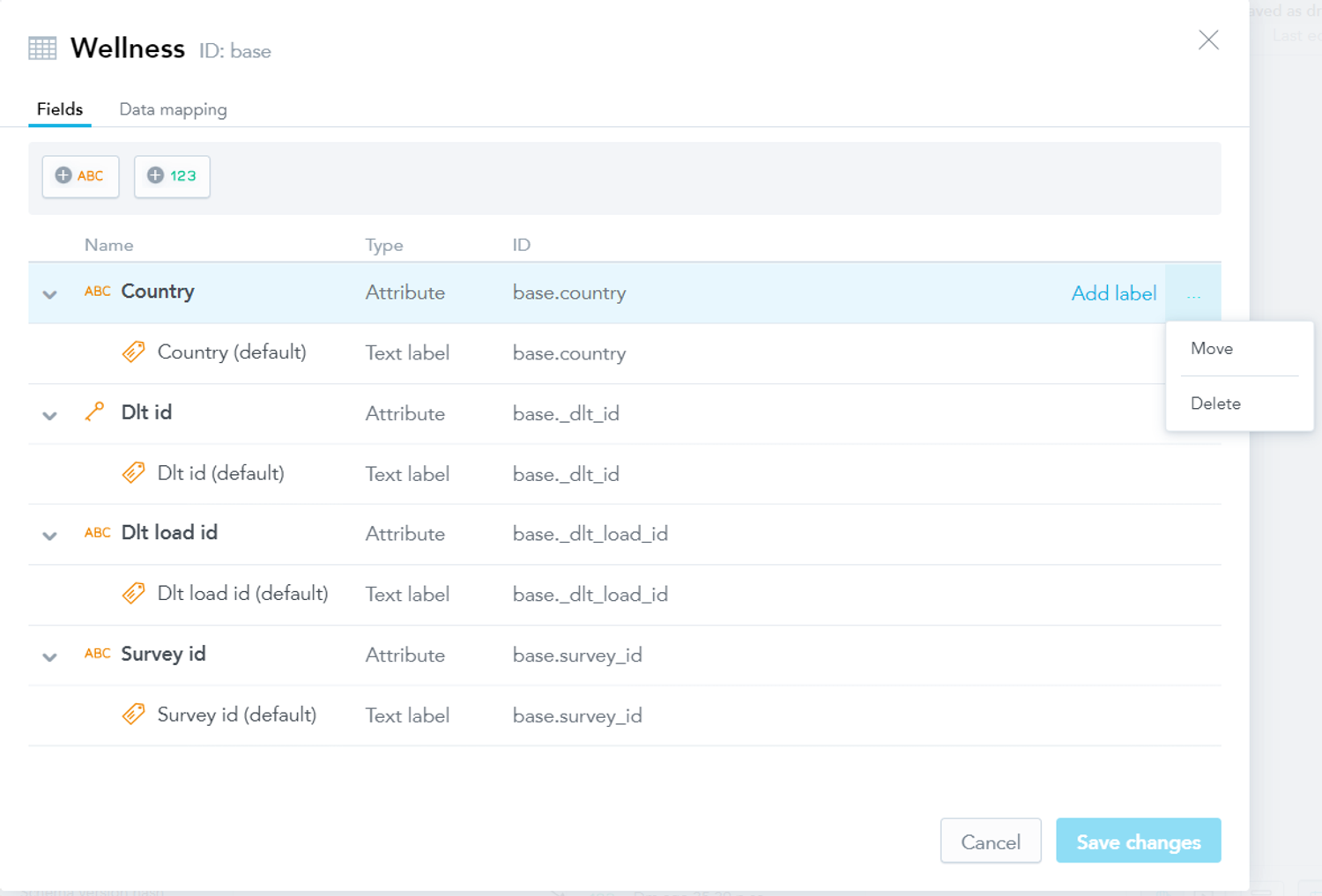Image resolution: width=1322 pixels, height=896 pixels.
Task: Click base._dlt_id ID in Dlt id attribute row
Action: point(566,414)
